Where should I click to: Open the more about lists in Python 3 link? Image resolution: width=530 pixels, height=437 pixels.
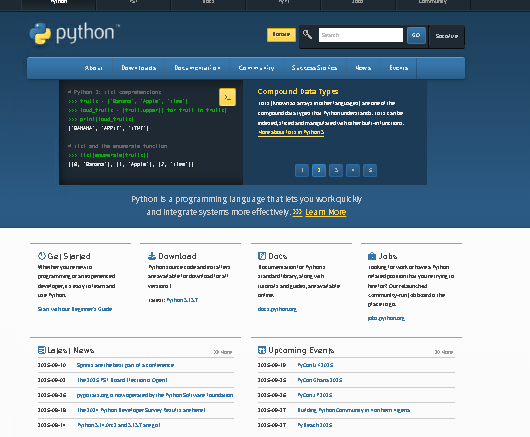[x=291, y=132]
